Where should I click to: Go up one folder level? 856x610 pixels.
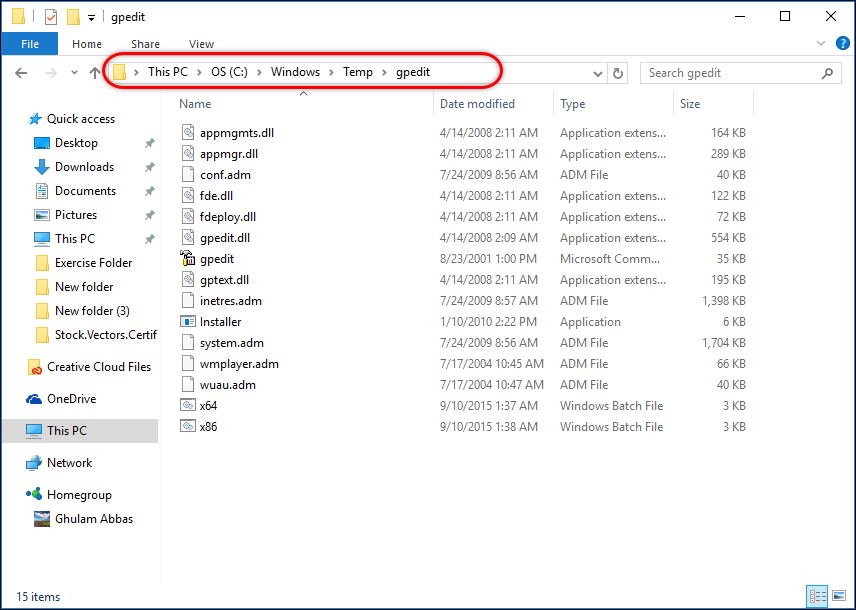(95, 73)
